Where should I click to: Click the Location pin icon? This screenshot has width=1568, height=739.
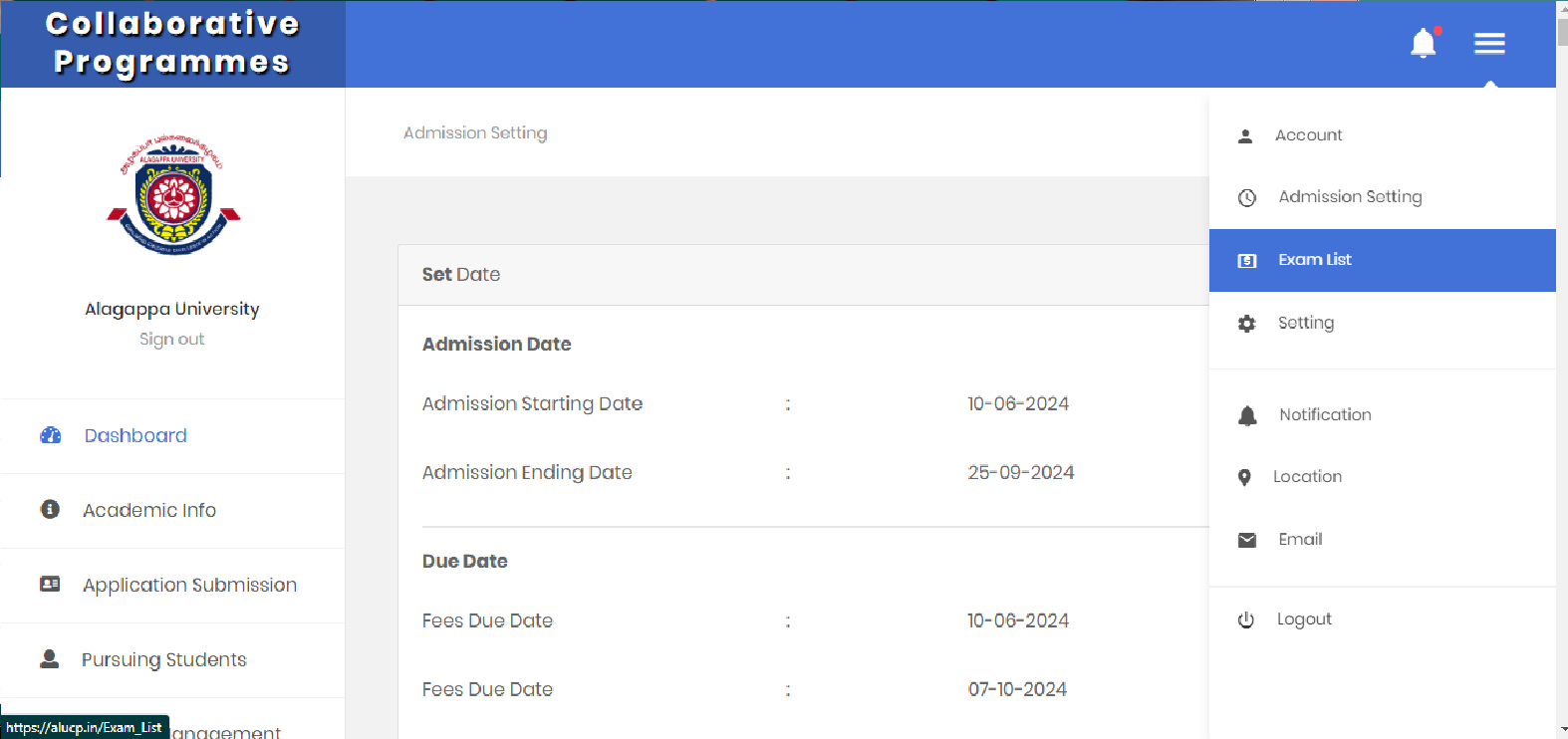pos(1244,477)
